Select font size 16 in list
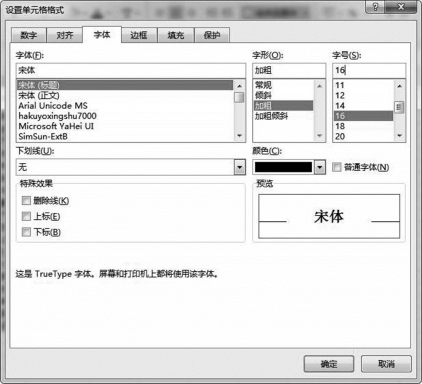Viewport: 422px width, 384px height. tap(363, 116)
